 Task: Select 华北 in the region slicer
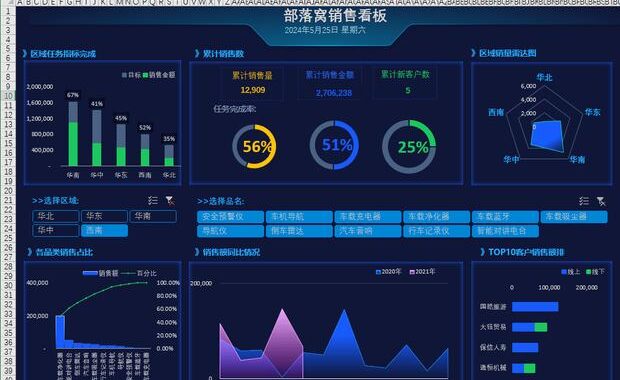pyautogui.click(x=56, y=216)
